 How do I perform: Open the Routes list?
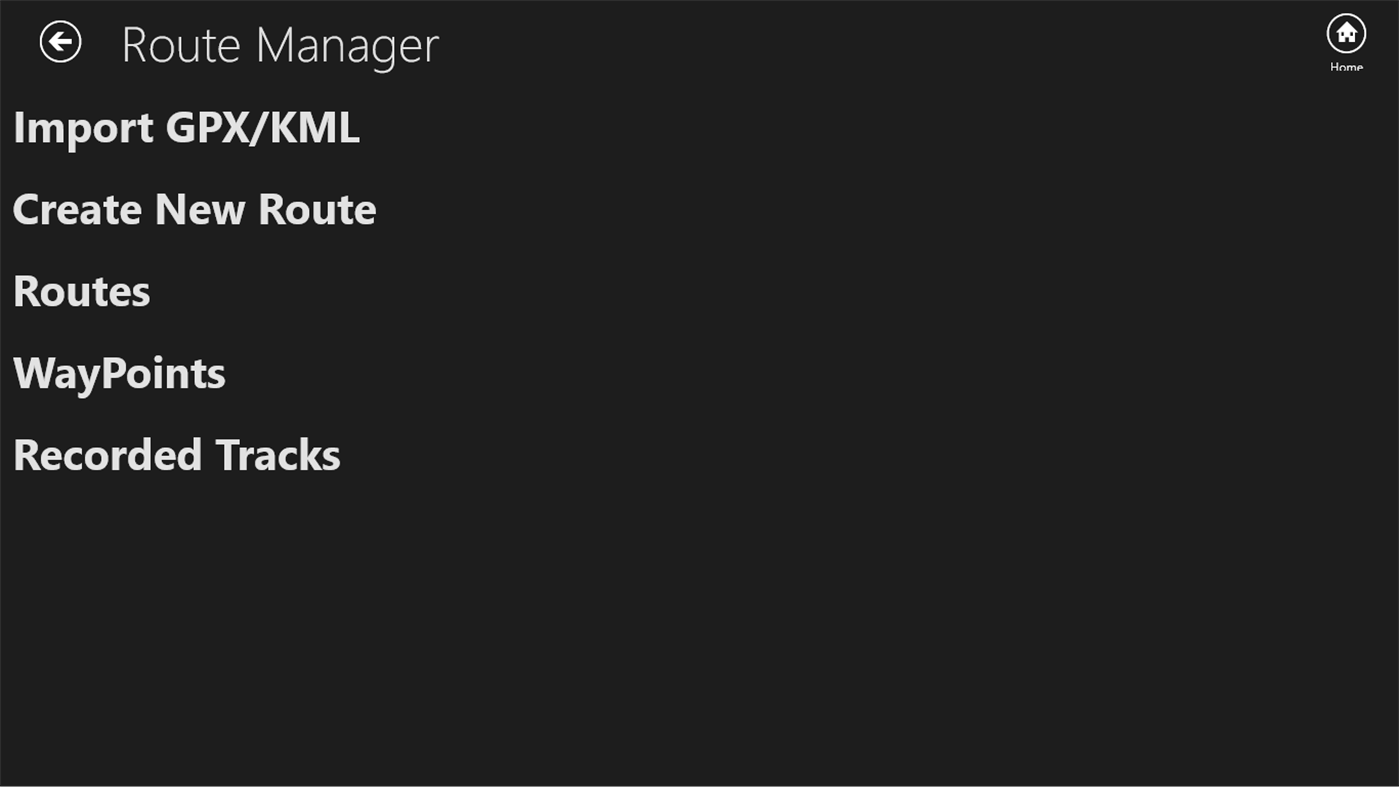pos(81,292)
